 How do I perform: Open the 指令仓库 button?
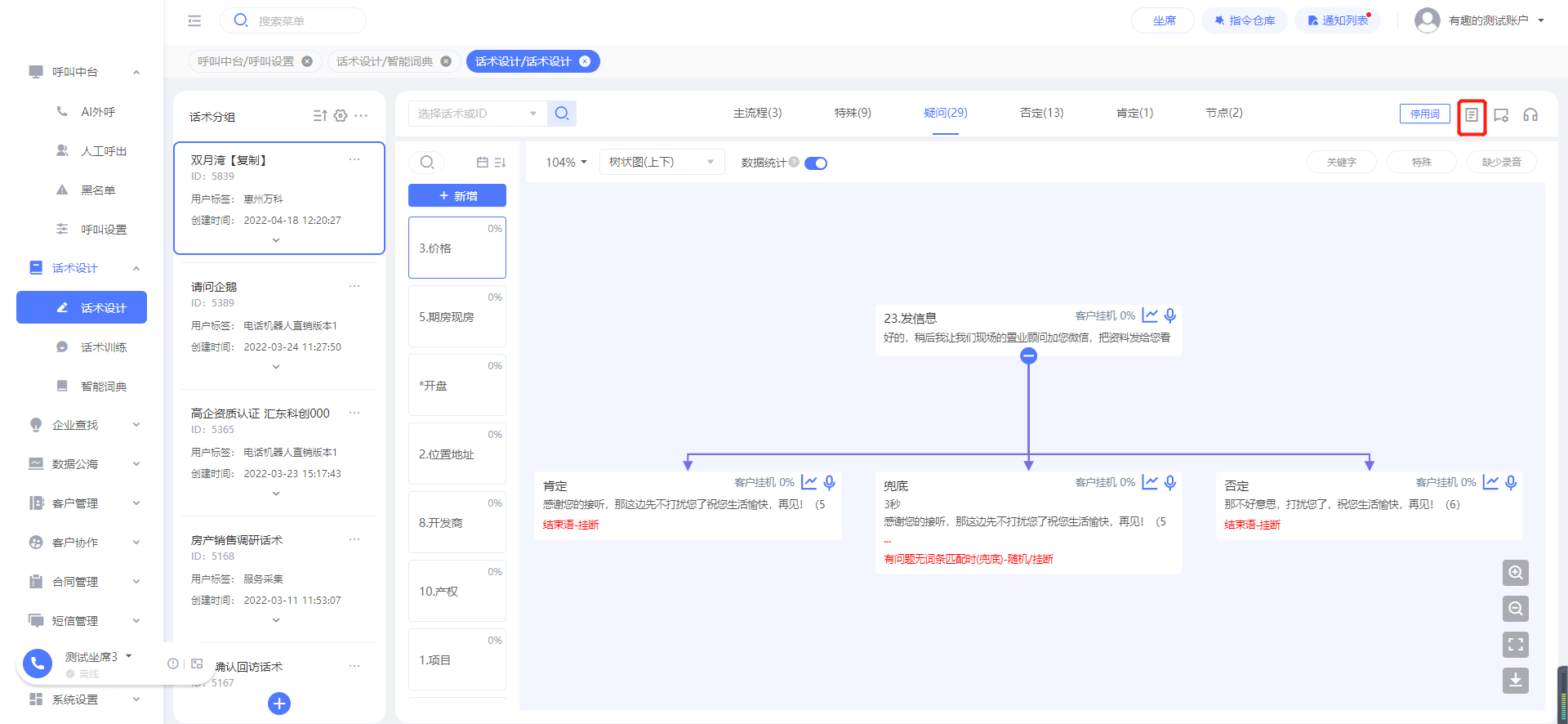(x=1245, y=20)
